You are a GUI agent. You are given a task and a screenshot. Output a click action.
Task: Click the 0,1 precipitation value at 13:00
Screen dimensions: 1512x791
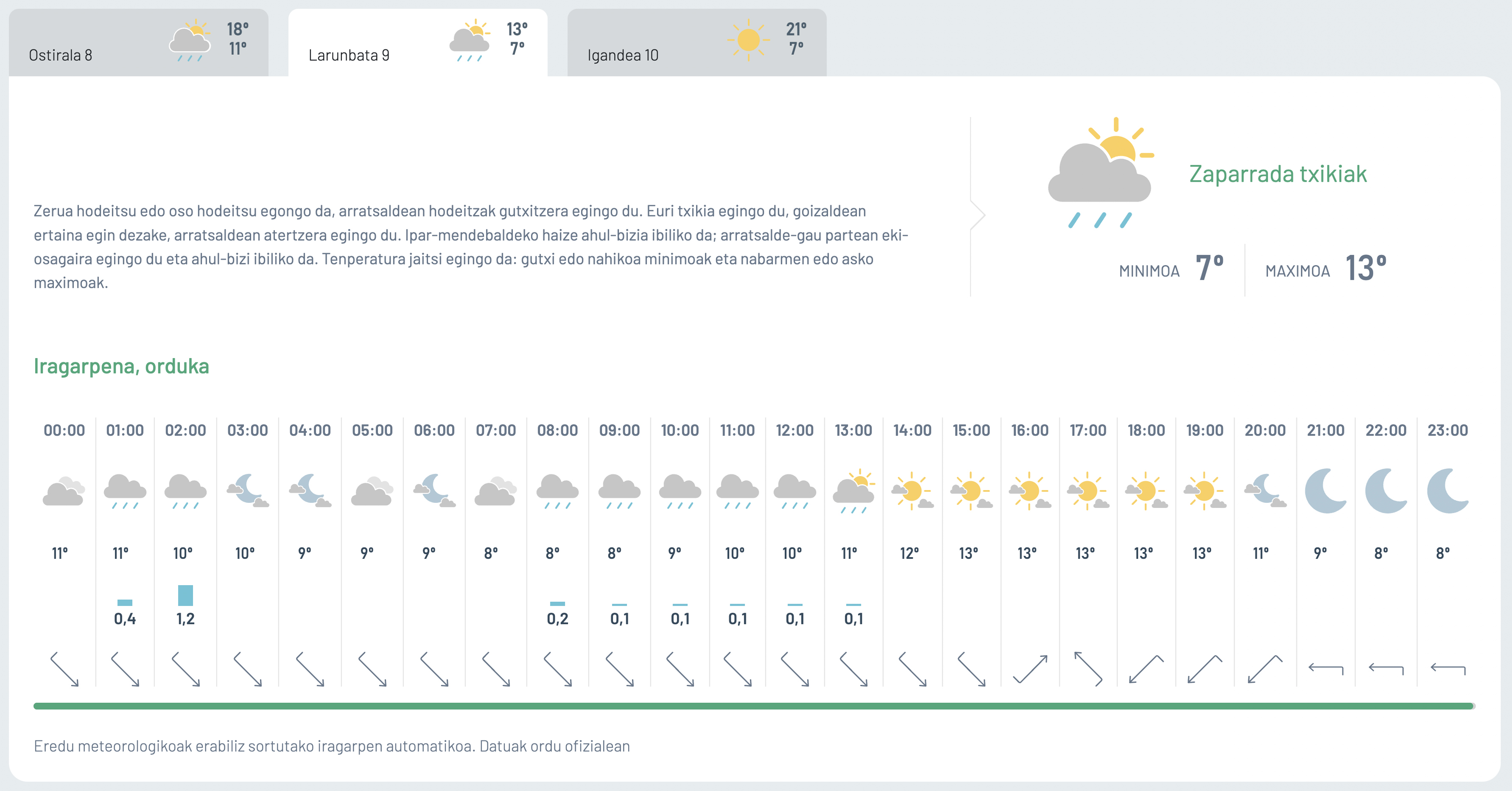tap(854, 618)
